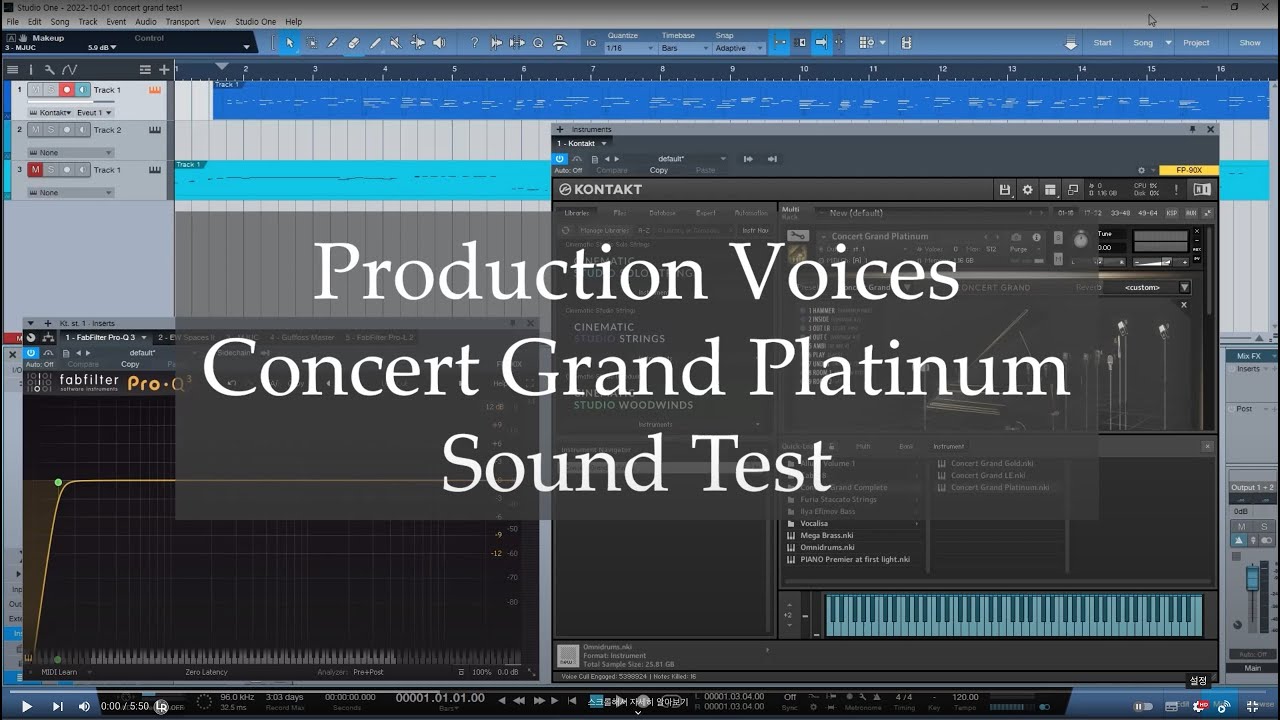Screen dimensions: 1280x720
Task: Open the track inspector i icon
Action: tap(31, 69)
